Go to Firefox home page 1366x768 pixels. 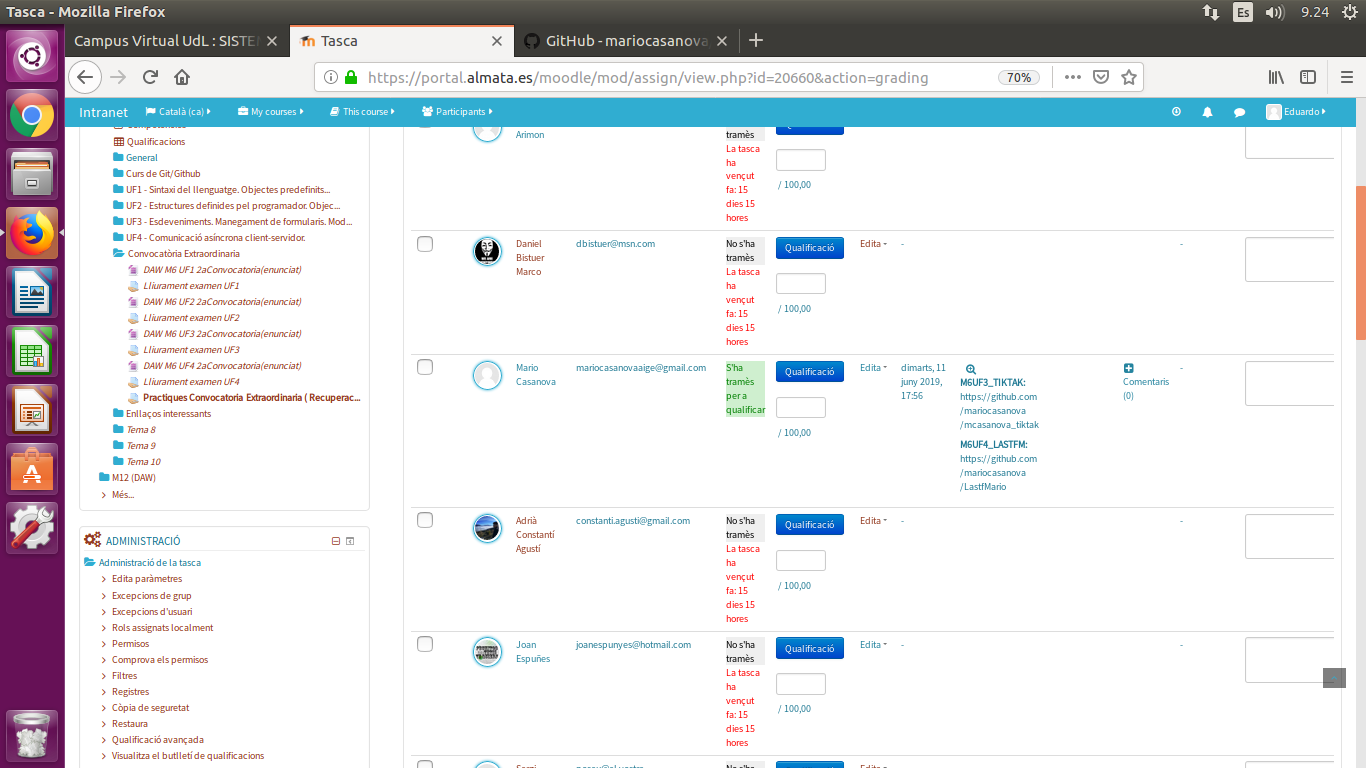click(182, 77)
